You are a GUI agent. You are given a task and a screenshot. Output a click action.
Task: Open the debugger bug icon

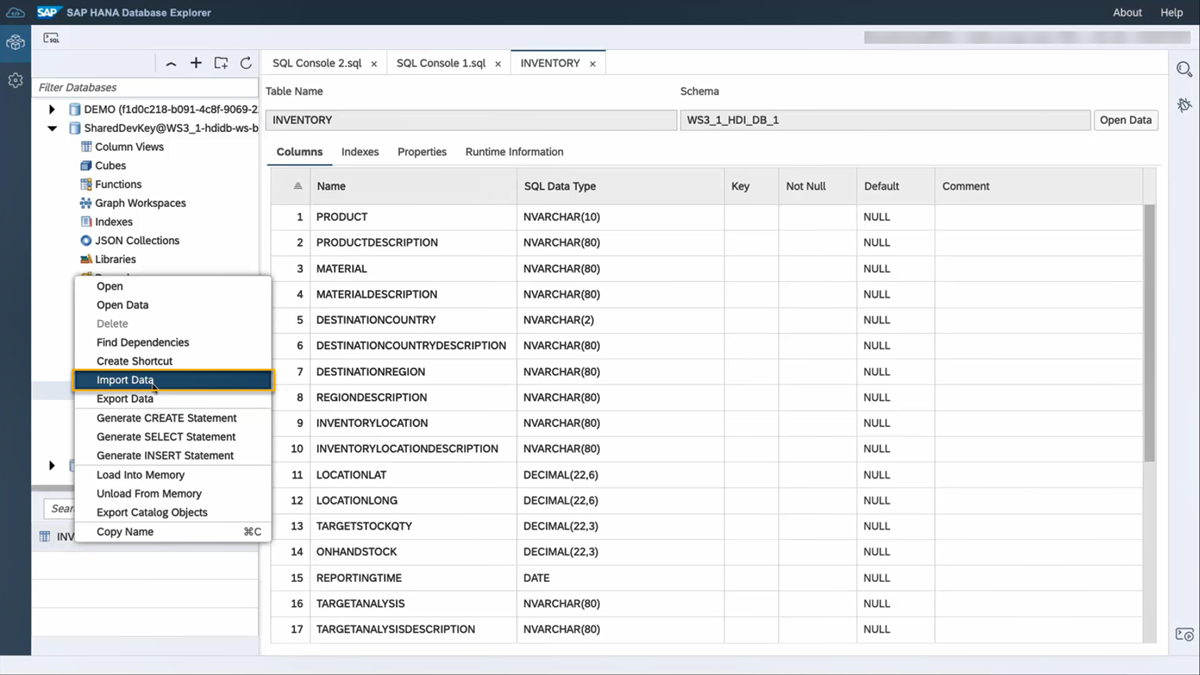click(x=1184, y=105)
